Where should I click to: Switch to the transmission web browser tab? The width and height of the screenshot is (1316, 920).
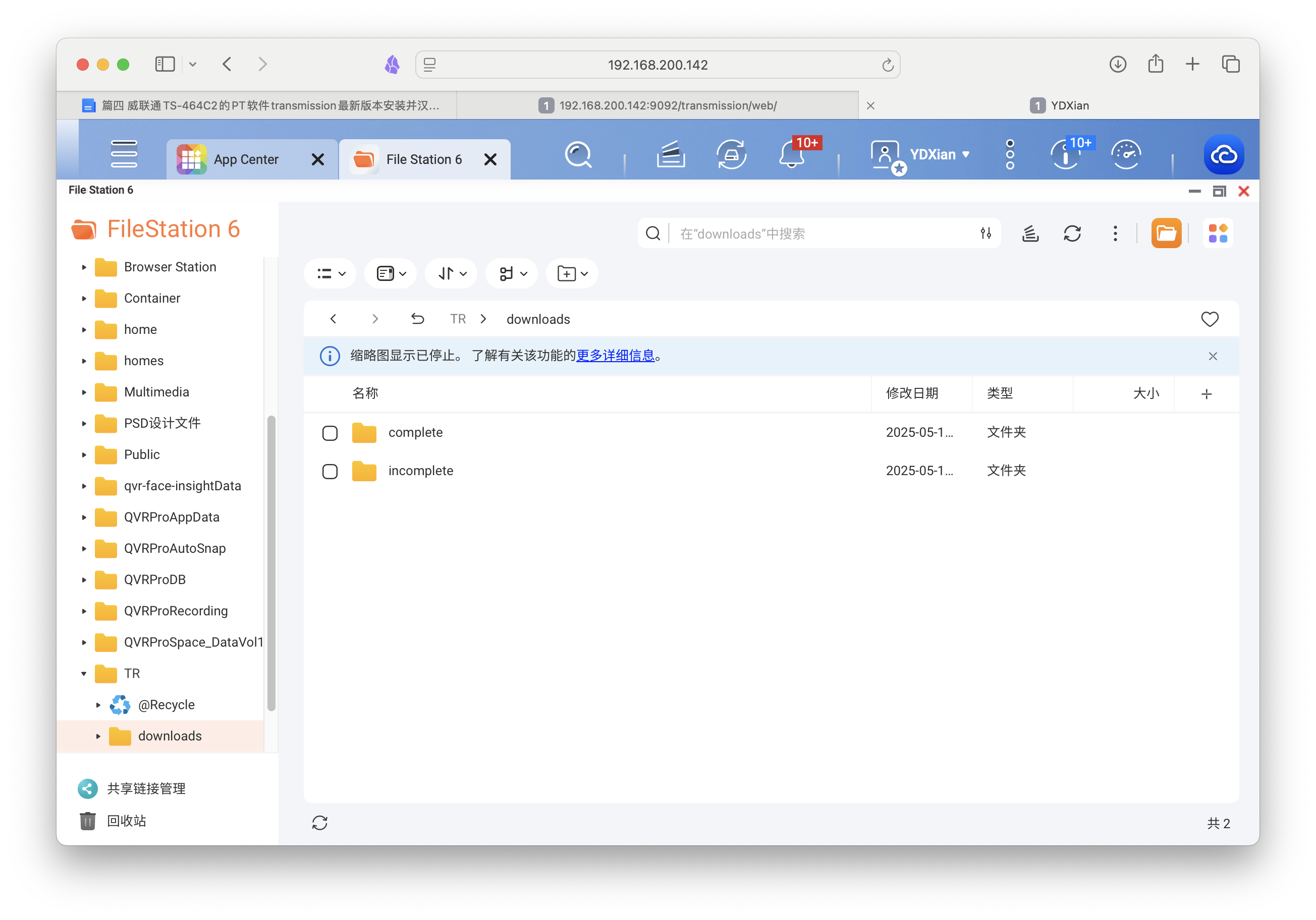tap(658, 105)
